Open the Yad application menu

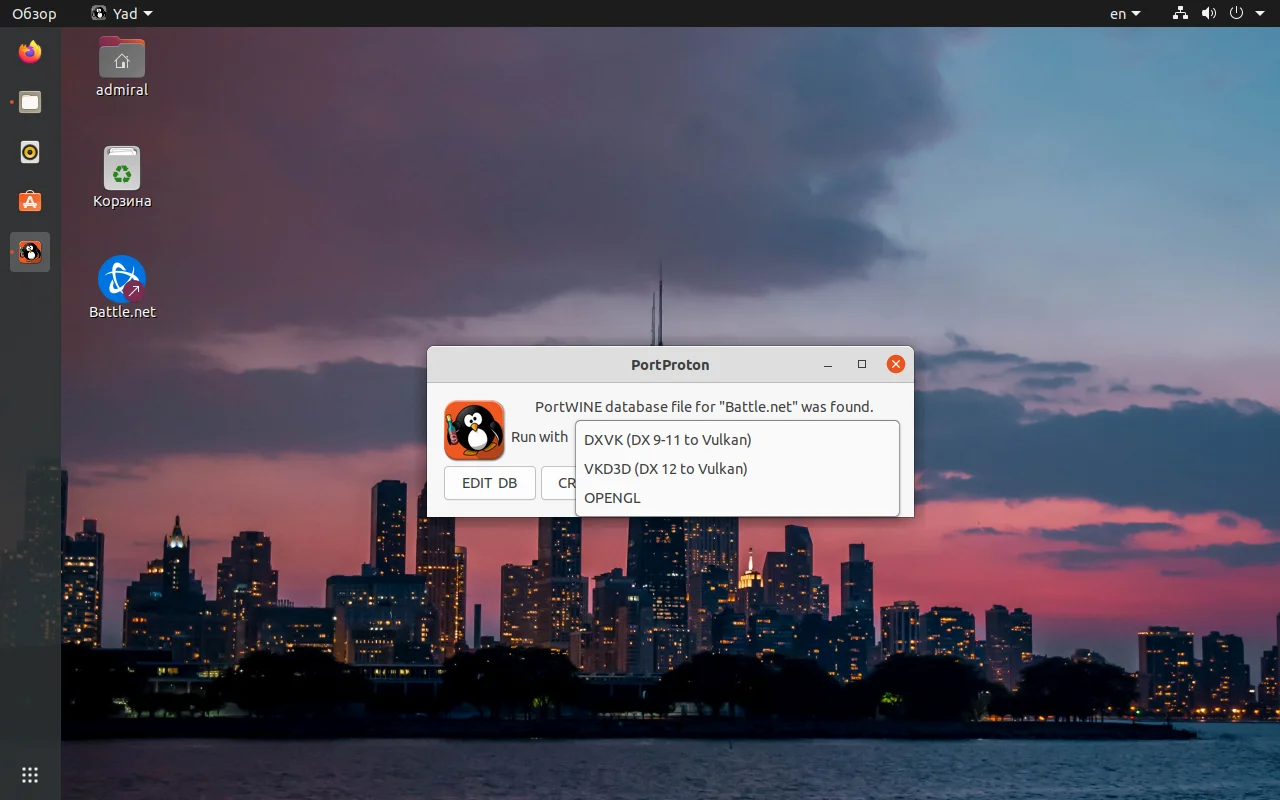click(x=122, y=13)
